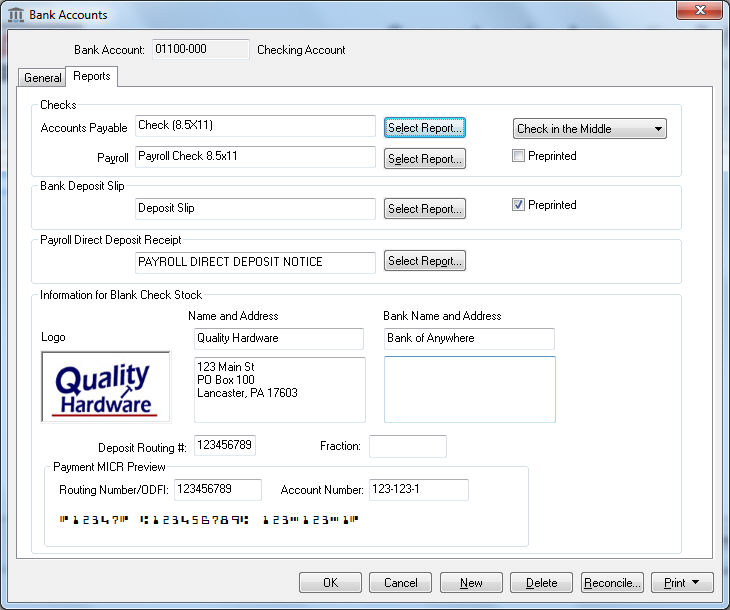Click Select Report for Bank Deposit Slip
This screenshot has width=730, height=610.
pos(424,209)
